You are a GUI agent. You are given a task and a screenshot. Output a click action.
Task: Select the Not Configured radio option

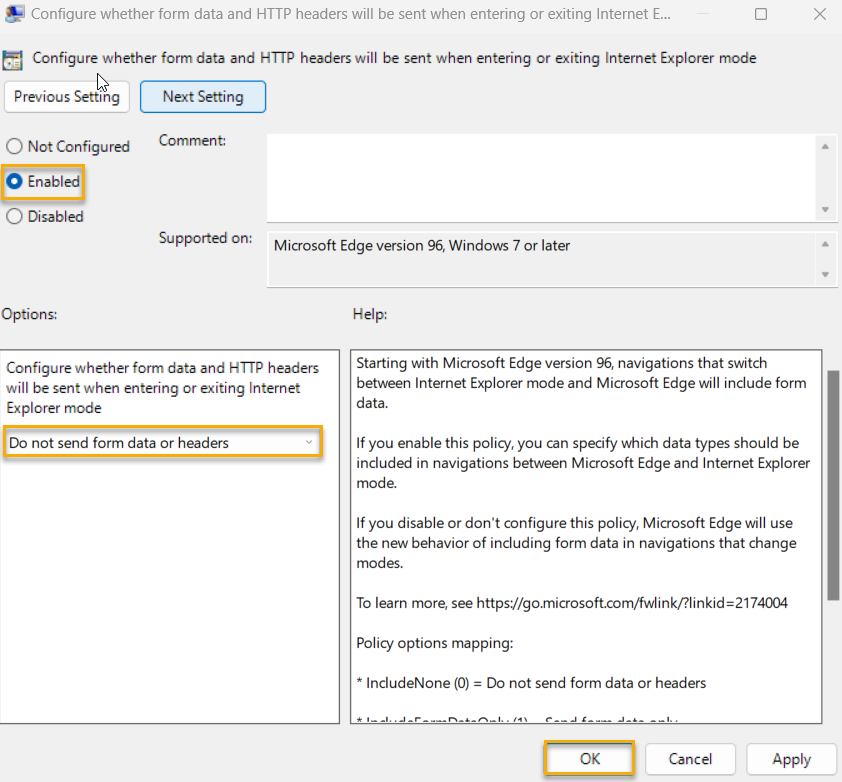[15, 147]
